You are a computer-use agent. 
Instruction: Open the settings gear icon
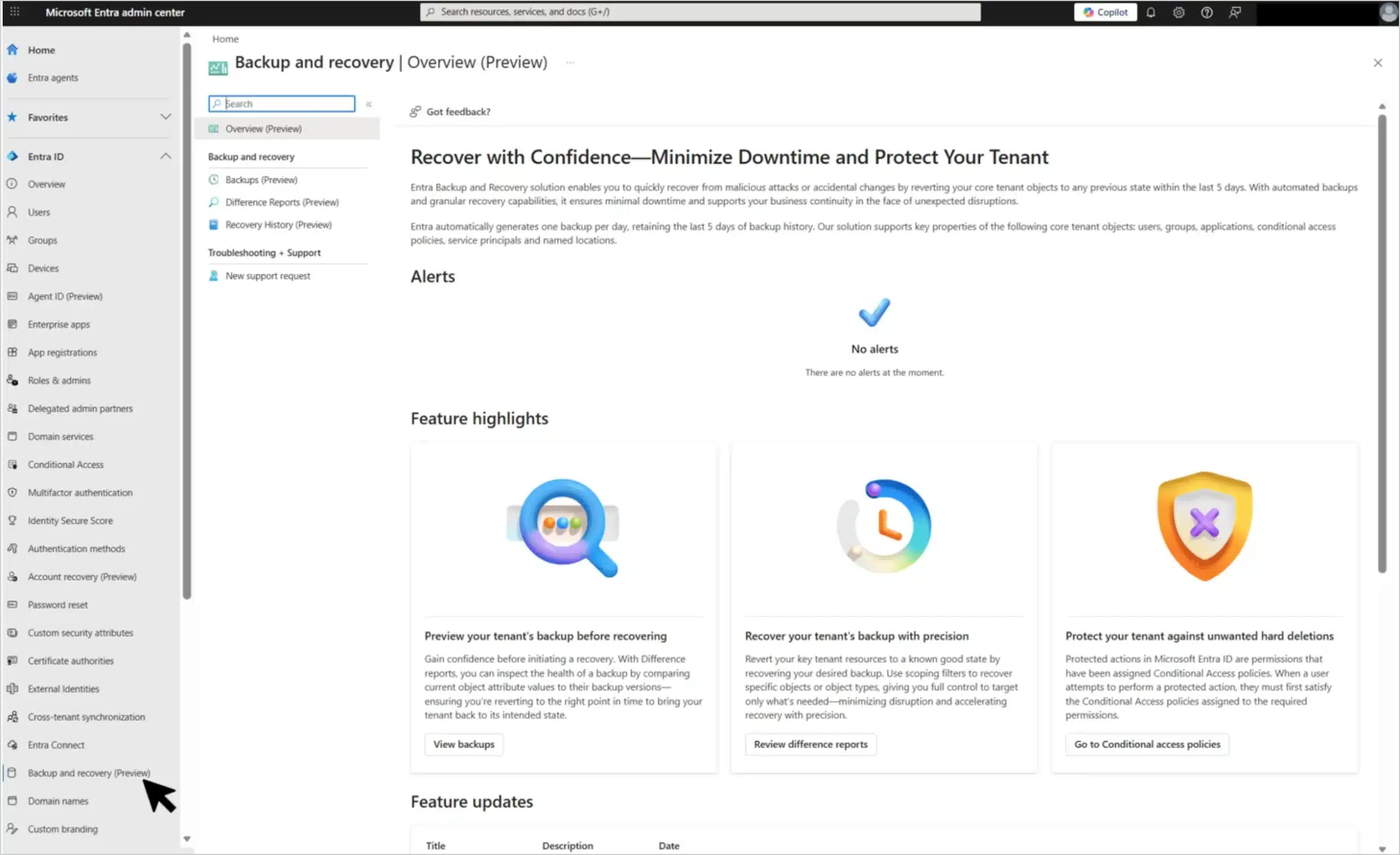coord(1179,12)
